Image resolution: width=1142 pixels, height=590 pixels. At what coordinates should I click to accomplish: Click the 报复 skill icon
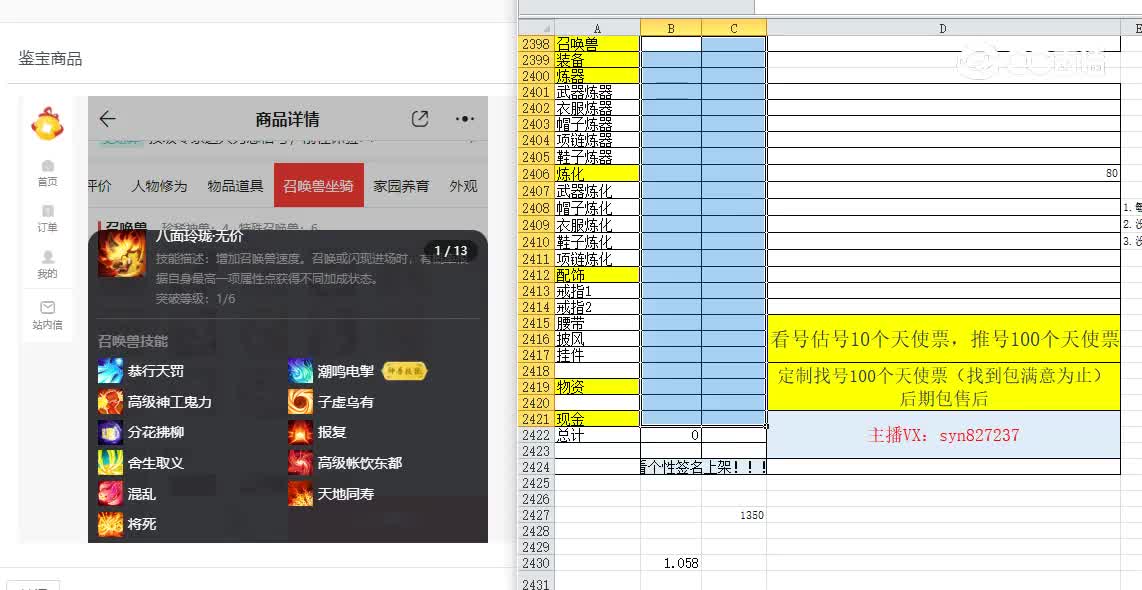pos(301,431)
